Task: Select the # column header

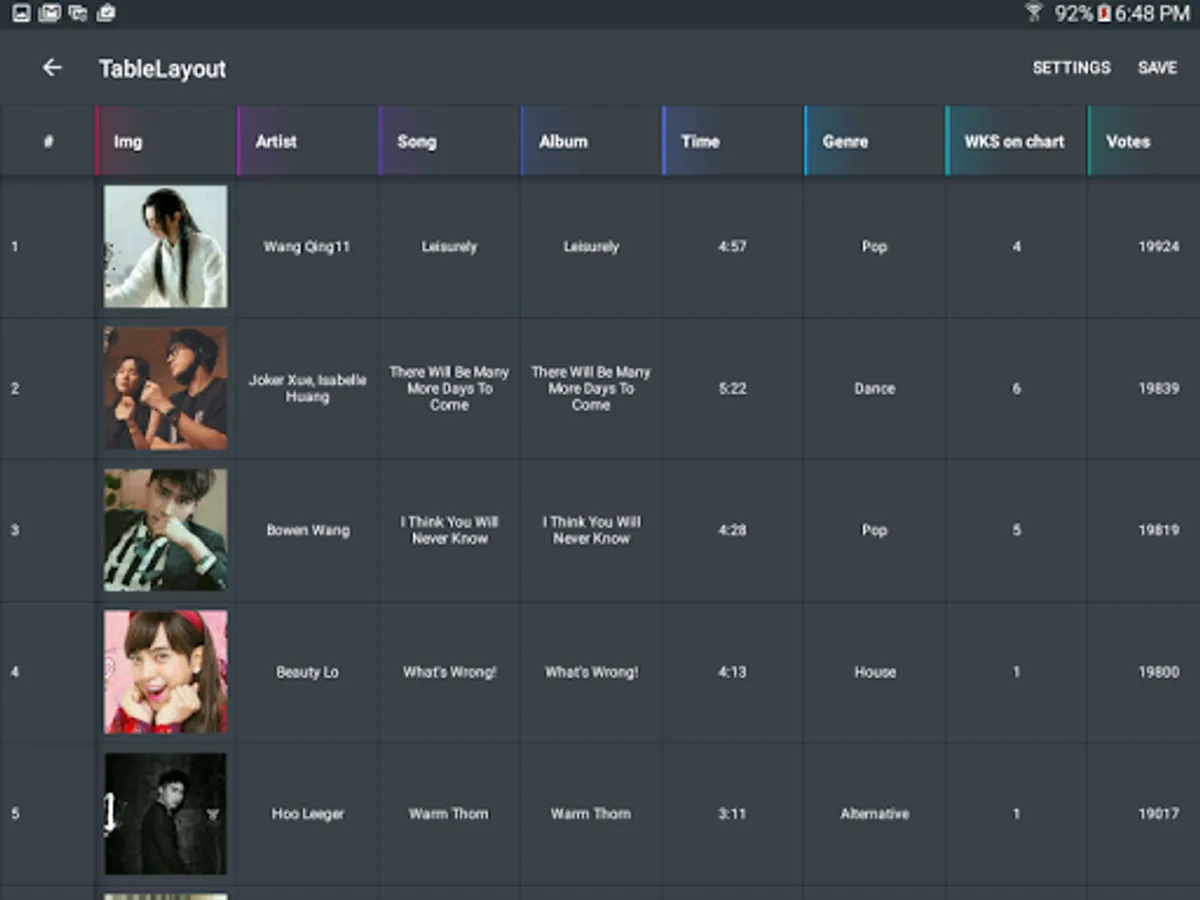Action: point(48,141)
